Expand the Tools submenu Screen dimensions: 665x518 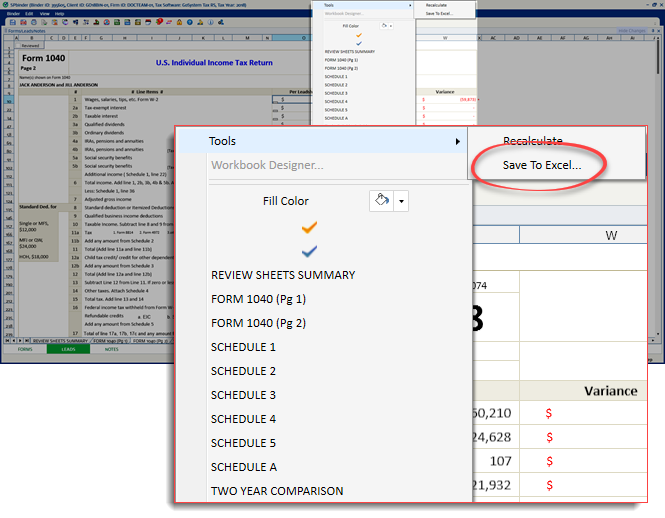(x=330, y=142)
